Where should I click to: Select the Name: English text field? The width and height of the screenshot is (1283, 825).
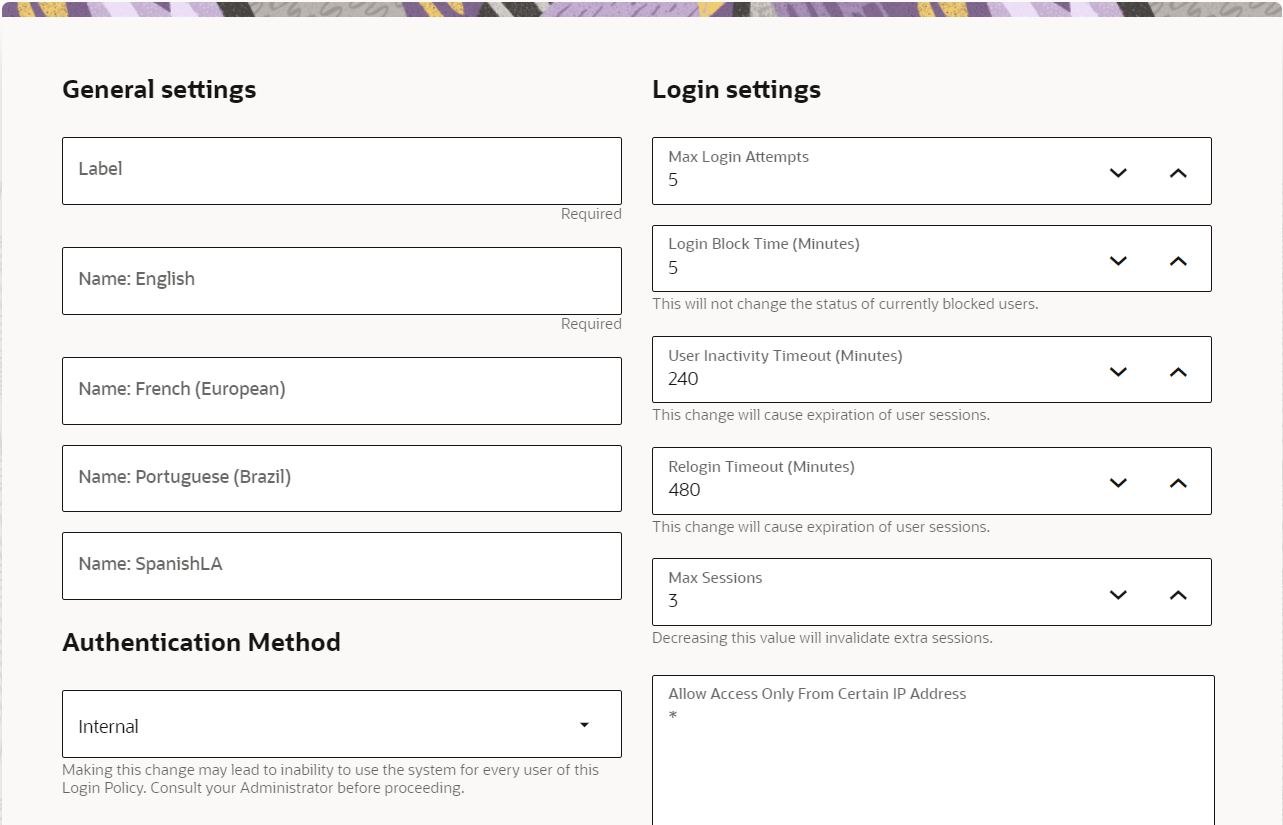coord(342,279)
